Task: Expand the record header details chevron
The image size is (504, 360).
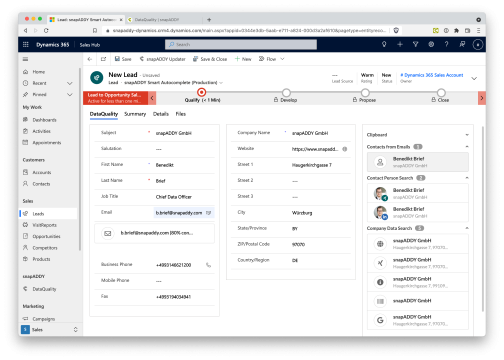Action: (x=474, y=78)
